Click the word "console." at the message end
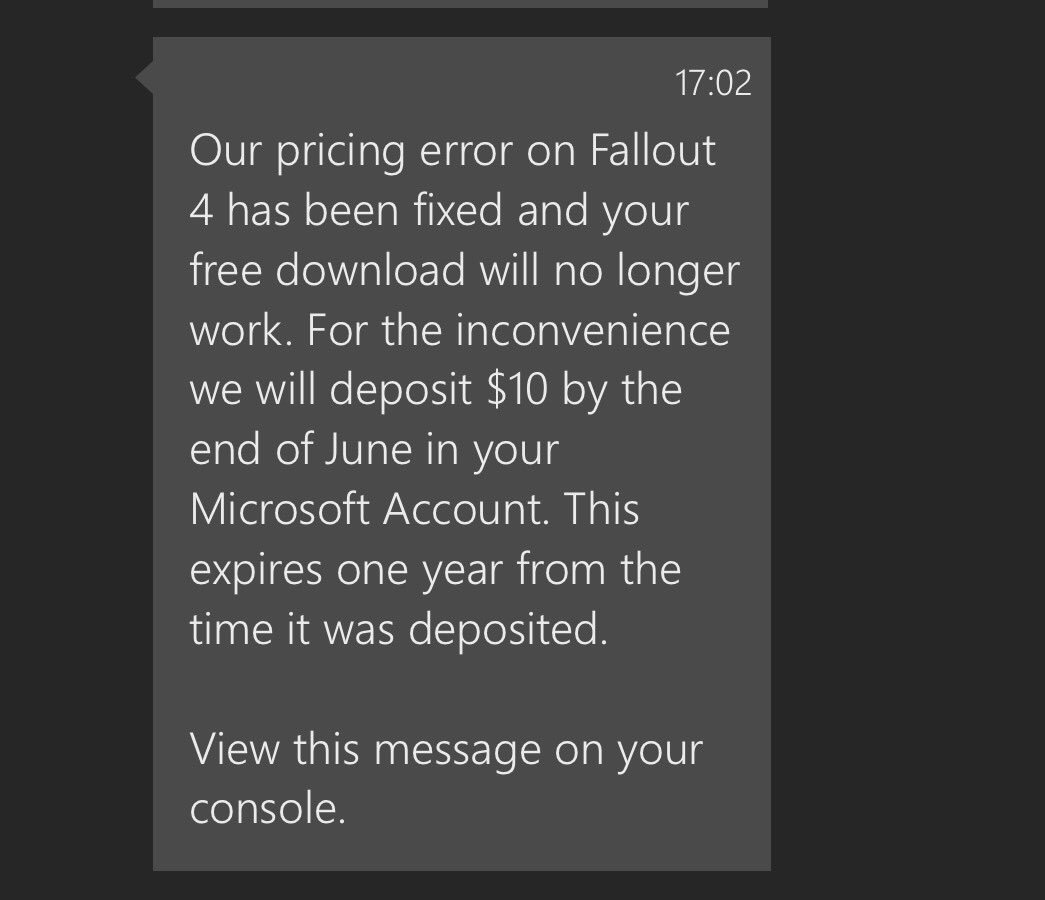Image resolution: width=1045 pixels, height=900 pixels. pyautogui.click(x=268, y=809)
